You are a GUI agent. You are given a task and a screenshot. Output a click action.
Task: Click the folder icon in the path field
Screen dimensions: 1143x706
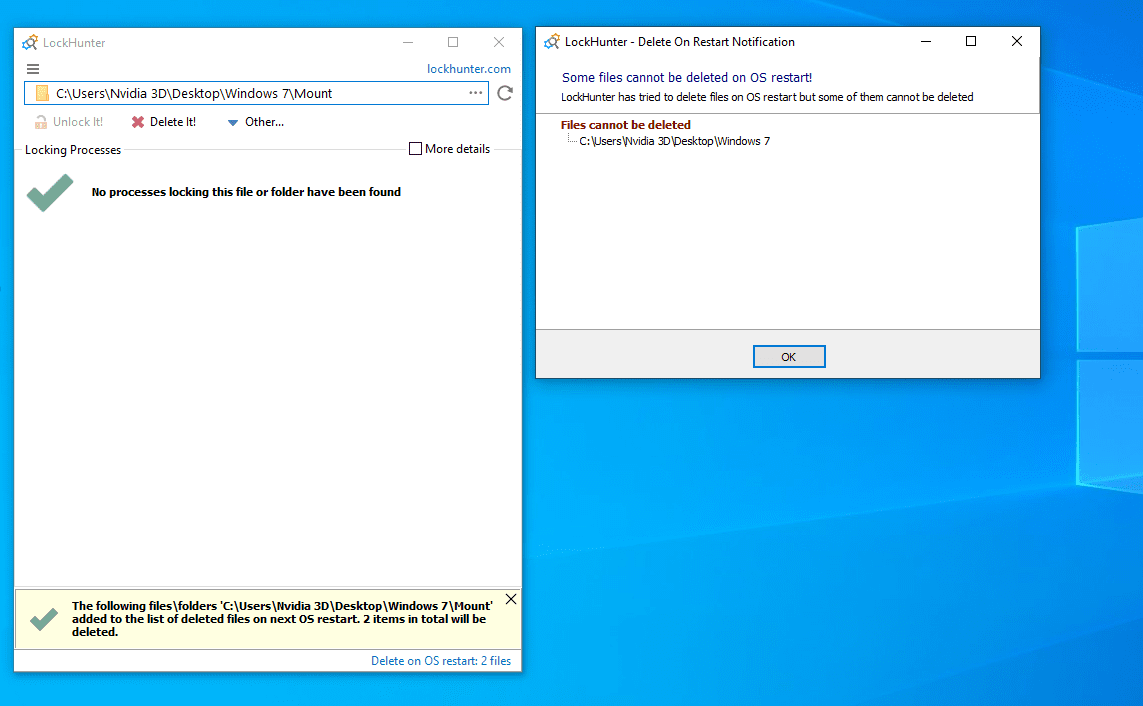42,93
